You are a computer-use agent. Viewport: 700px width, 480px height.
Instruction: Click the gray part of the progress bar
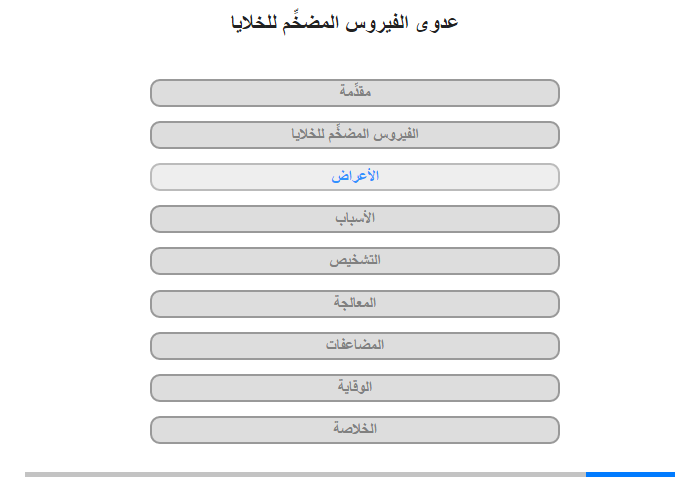click(305, 474)
